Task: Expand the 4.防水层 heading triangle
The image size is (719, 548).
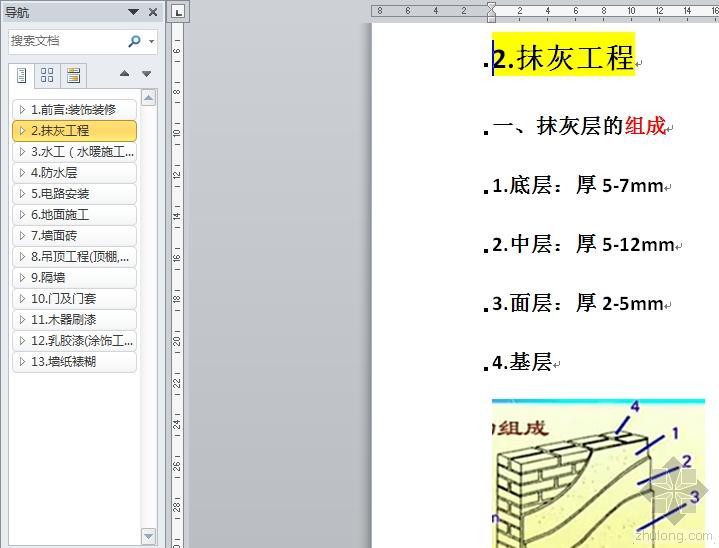Action: coord(22,173)
